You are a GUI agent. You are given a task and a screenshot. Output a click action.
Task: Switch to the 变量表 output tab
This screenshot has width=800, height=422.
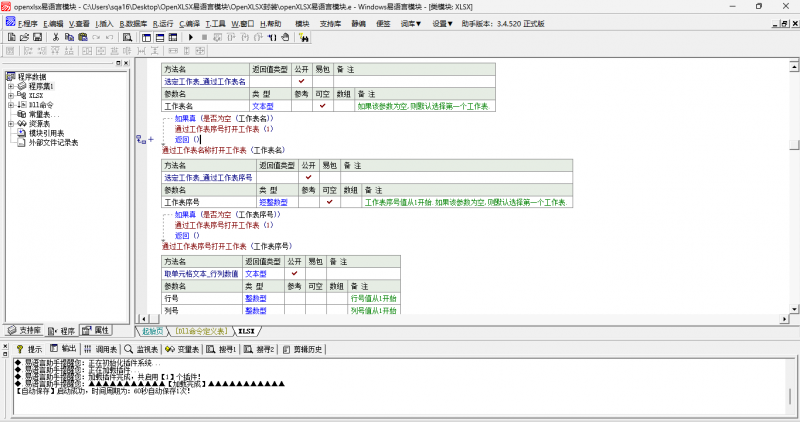pyautogui.click(x=183, y=349)
